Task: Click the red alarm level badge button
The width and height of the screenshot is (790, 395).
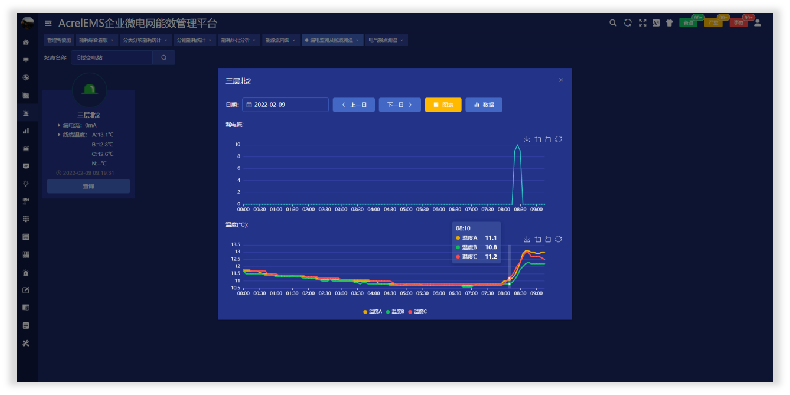Action: pyautogui.click(x=739, y=23)
